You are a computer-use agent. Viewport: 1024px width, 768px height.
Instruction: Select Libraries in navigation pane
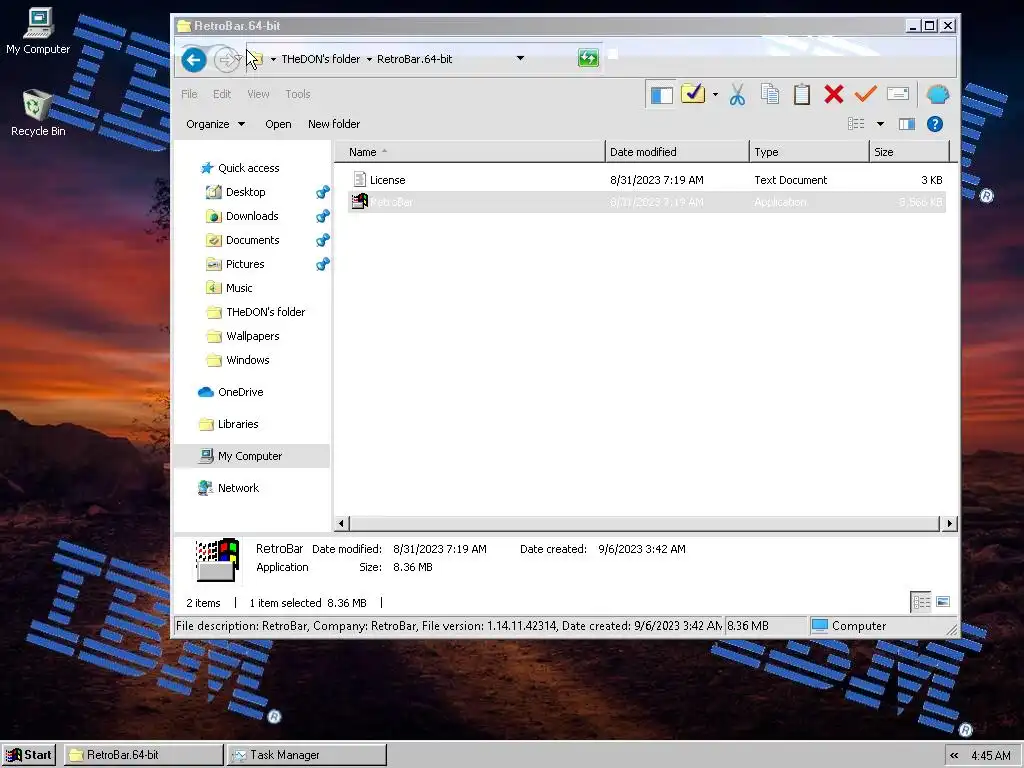(x=238, y=424)
